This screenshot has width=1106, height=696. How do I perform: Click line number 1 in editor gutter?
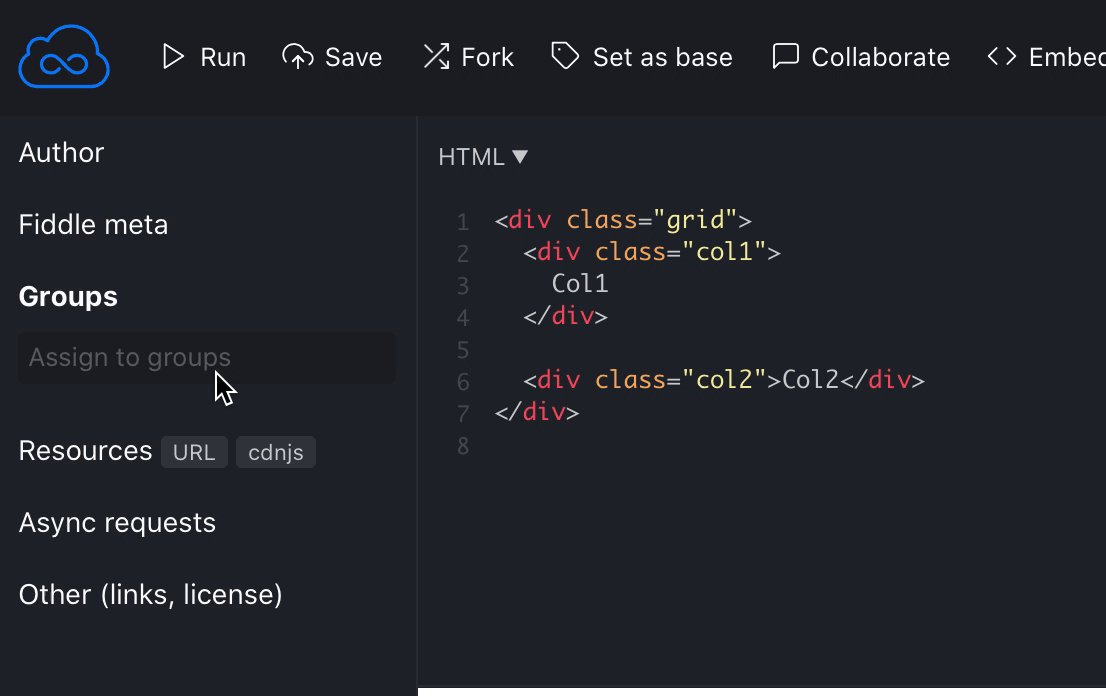(x=463, y=222)
